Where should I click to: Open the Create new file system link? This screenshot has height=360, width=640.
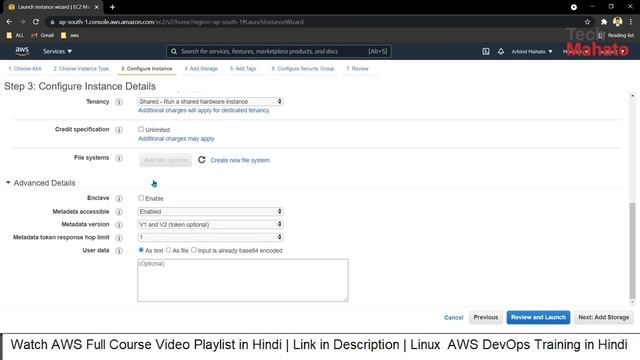coord(240,160)
